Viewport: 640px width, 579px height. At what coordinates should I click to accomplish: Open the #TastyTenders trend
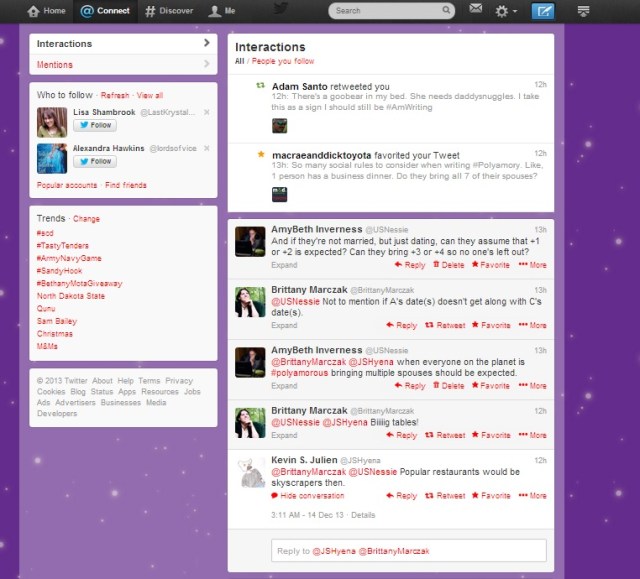click(62, 246)
